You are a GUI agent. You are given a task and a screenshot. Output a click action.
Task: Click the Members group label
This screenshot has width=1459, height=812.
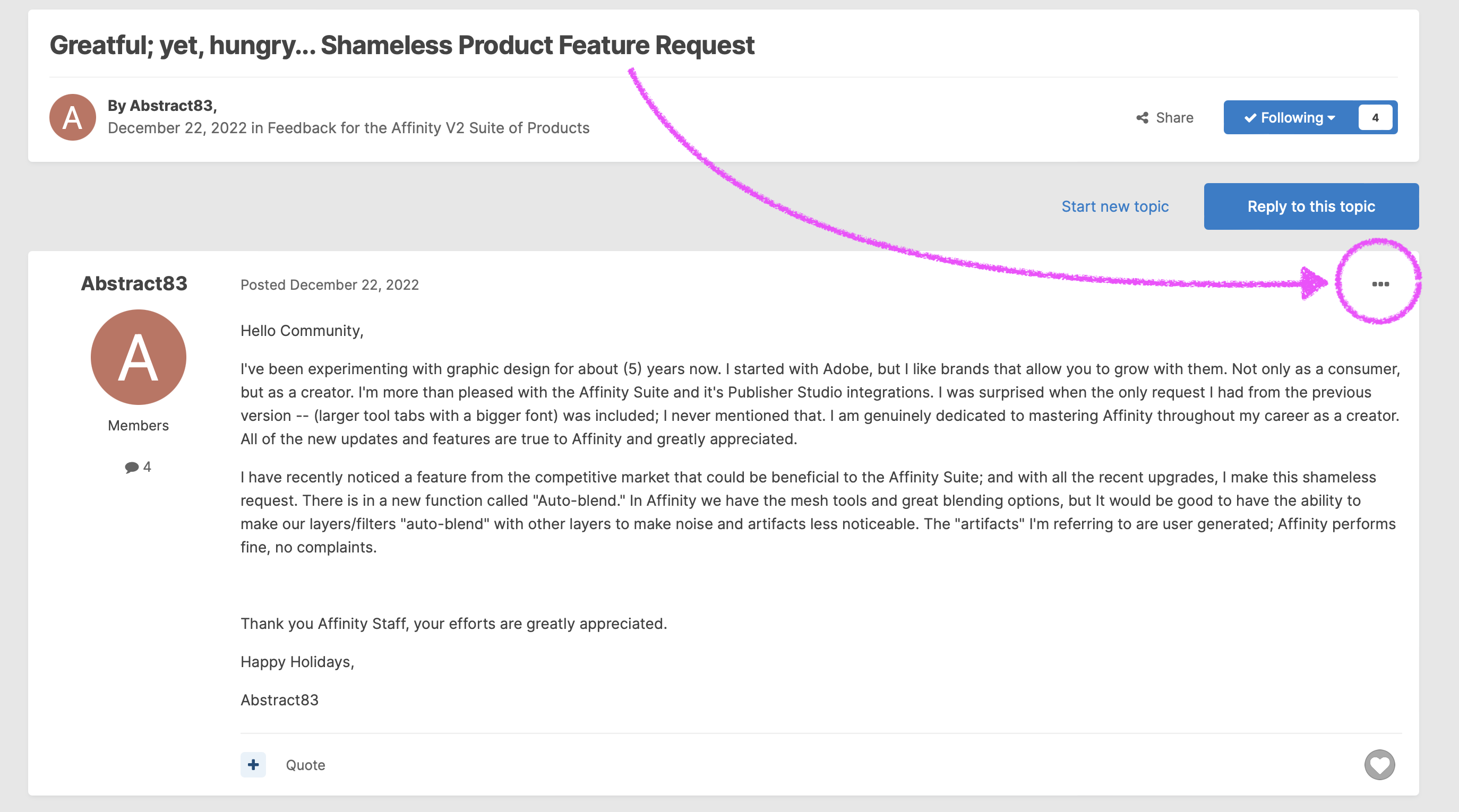click(x=138, y=425)
